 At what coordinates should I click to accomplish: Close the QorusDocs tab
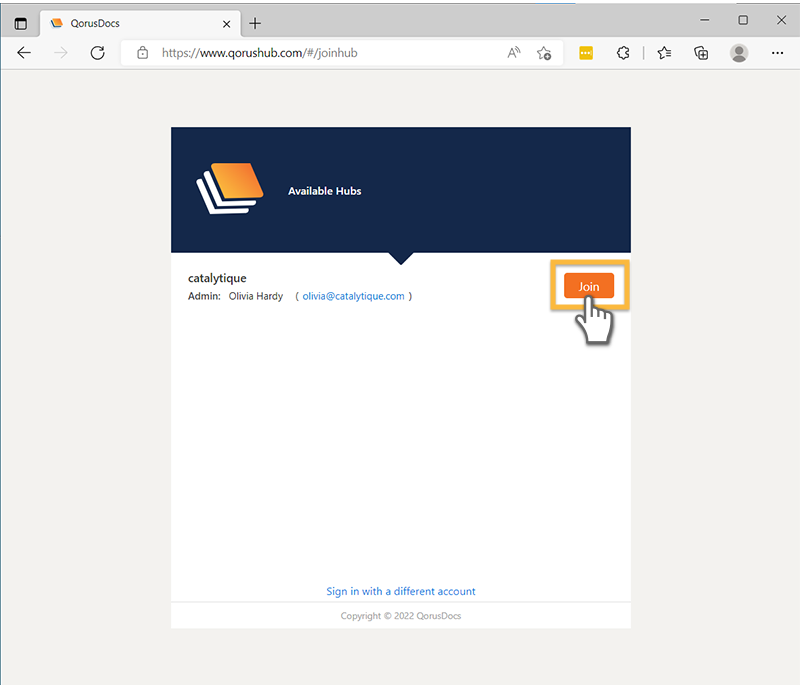227,24
